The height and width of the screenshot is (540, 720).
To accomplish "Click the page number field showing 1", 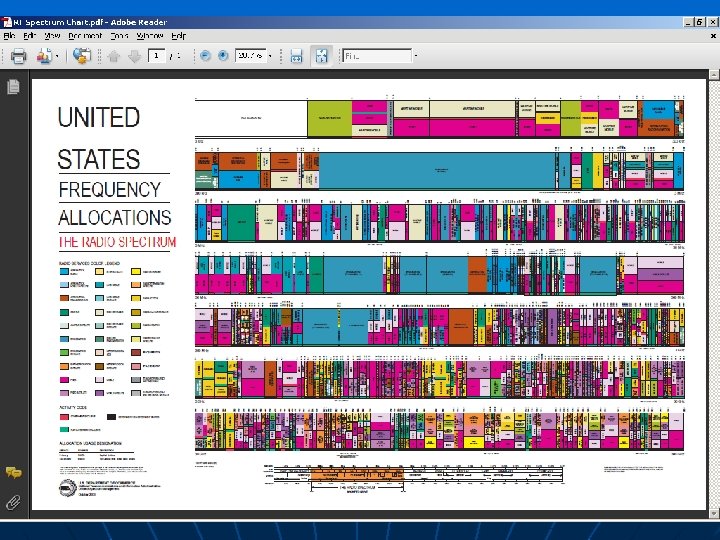I will pyautogui.click(x=157, y=56).
